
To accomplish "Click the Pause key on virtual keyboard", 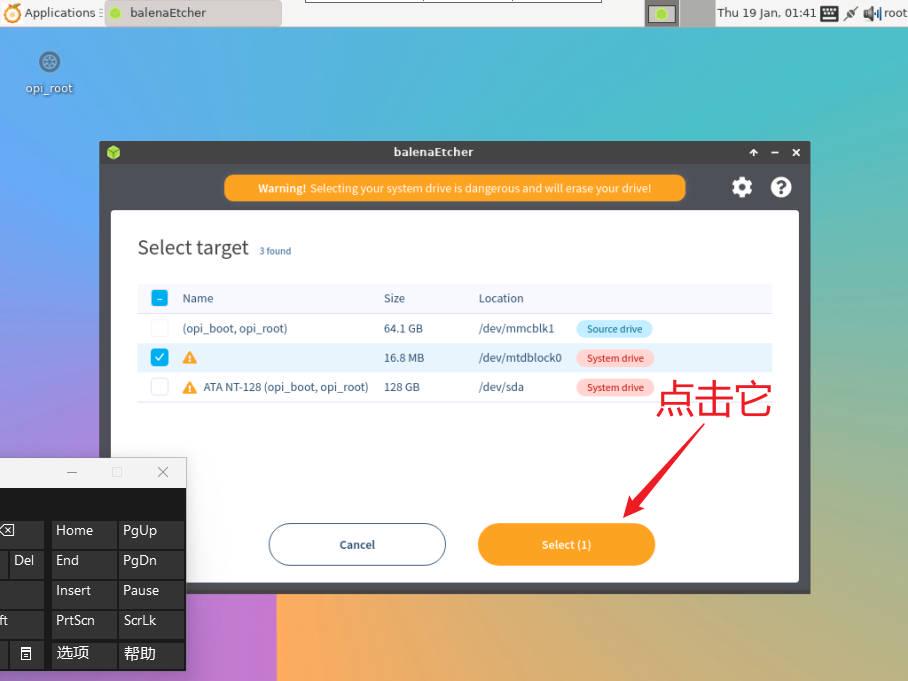I will click(151, 595).
